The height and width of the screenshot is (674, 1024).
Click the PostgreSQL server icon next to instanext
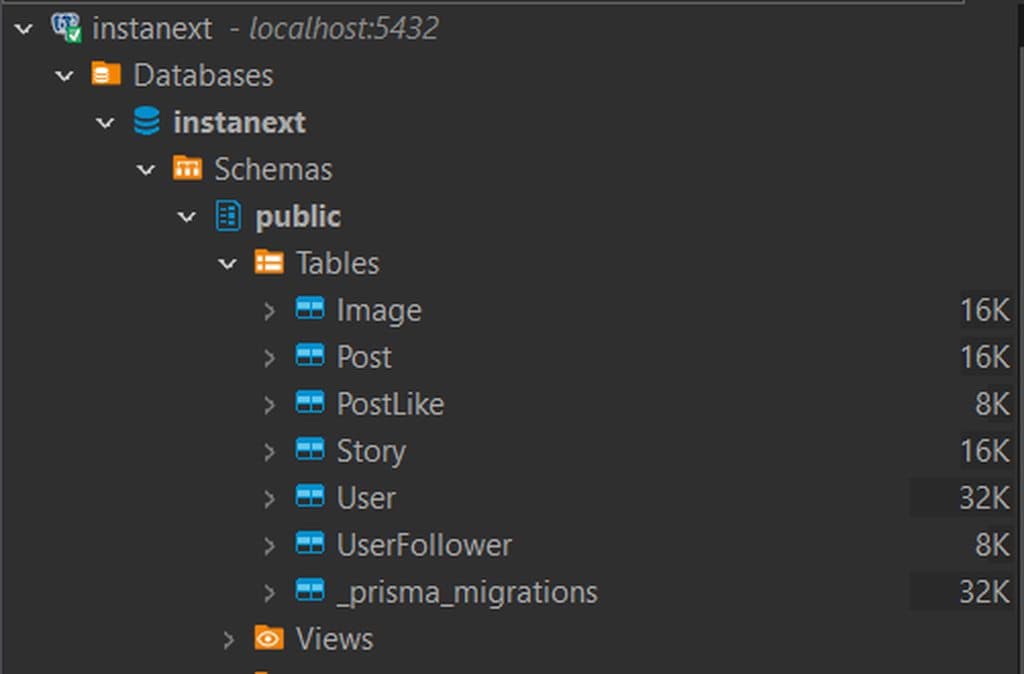(63, 27)
